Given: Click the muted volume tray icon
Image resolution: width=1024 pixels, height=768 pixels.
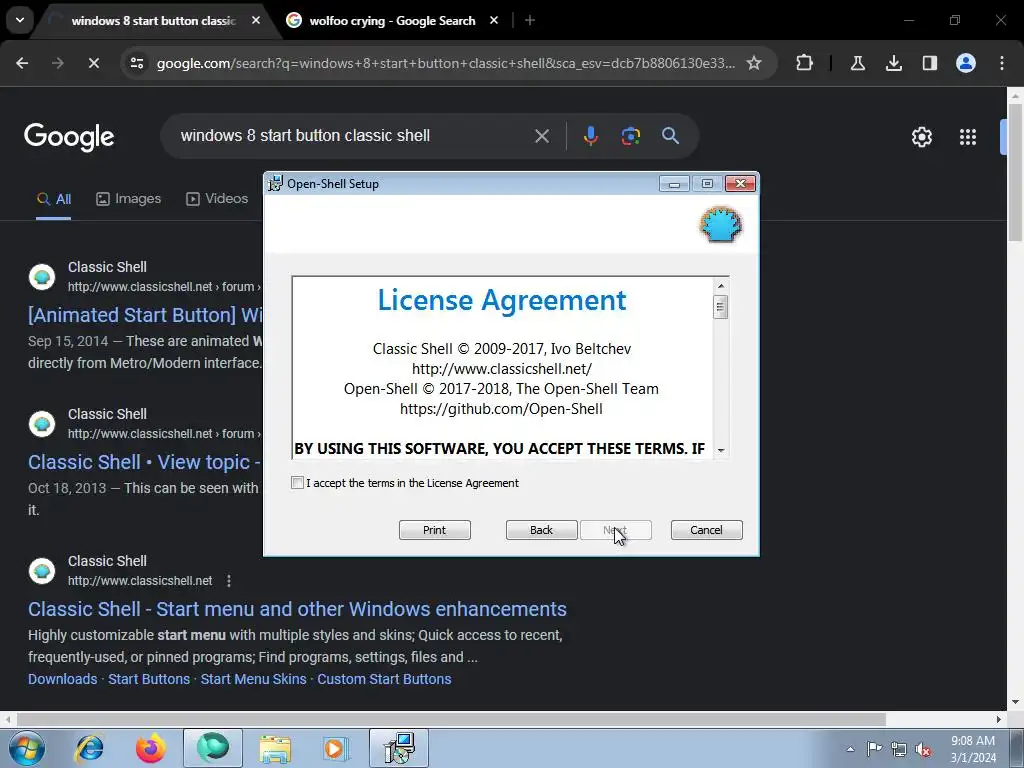Looking at the screenshot, I should point(923,749).
